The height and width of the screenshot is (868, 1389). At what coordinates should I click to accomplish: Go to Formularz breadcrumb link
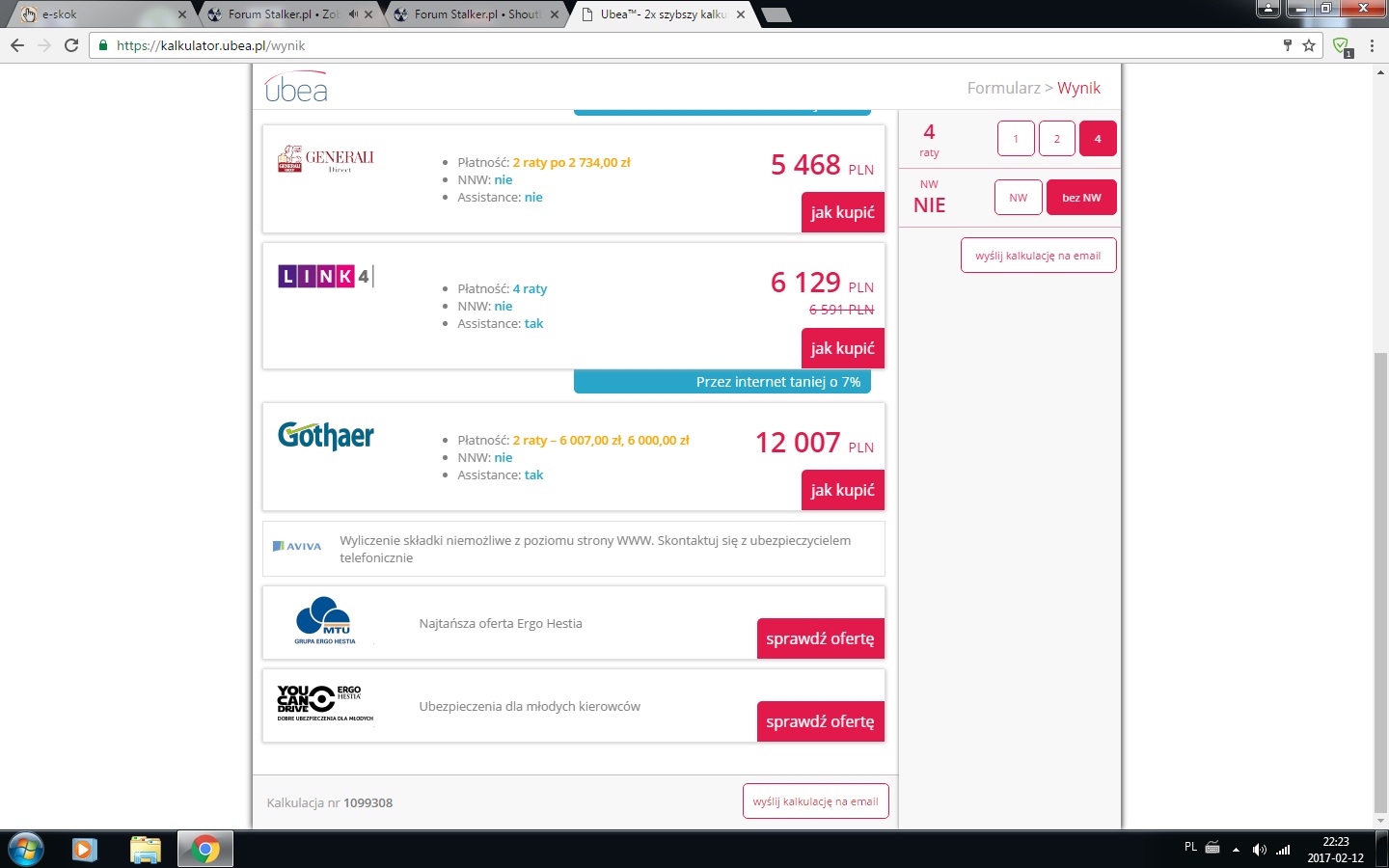tap(1003, 88)
